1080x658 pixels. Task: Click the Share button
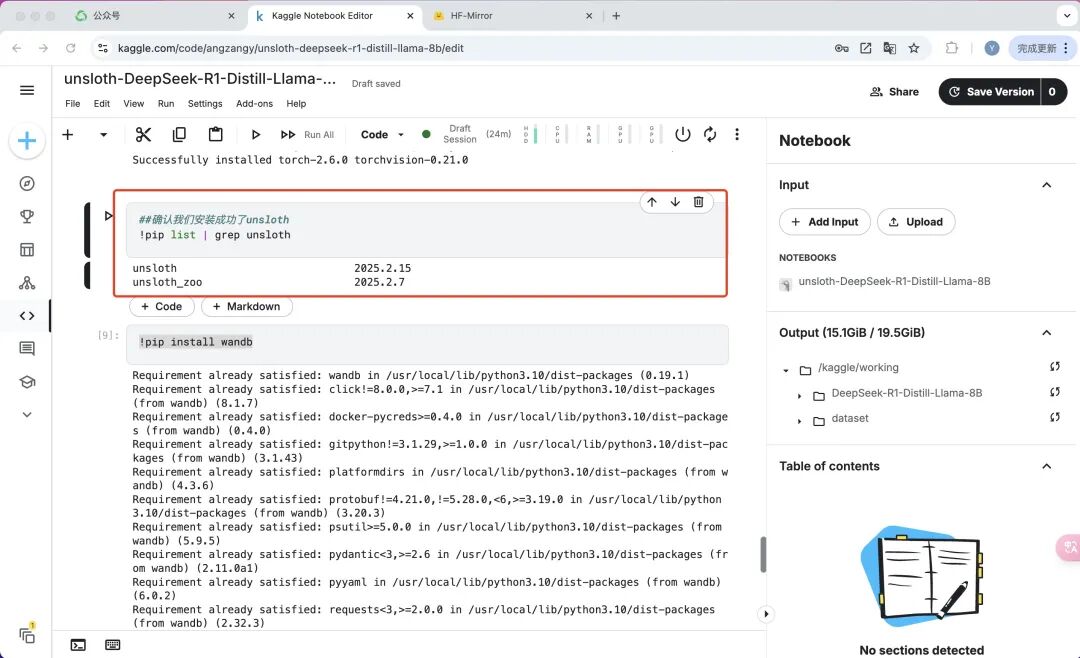coord(894,92)
